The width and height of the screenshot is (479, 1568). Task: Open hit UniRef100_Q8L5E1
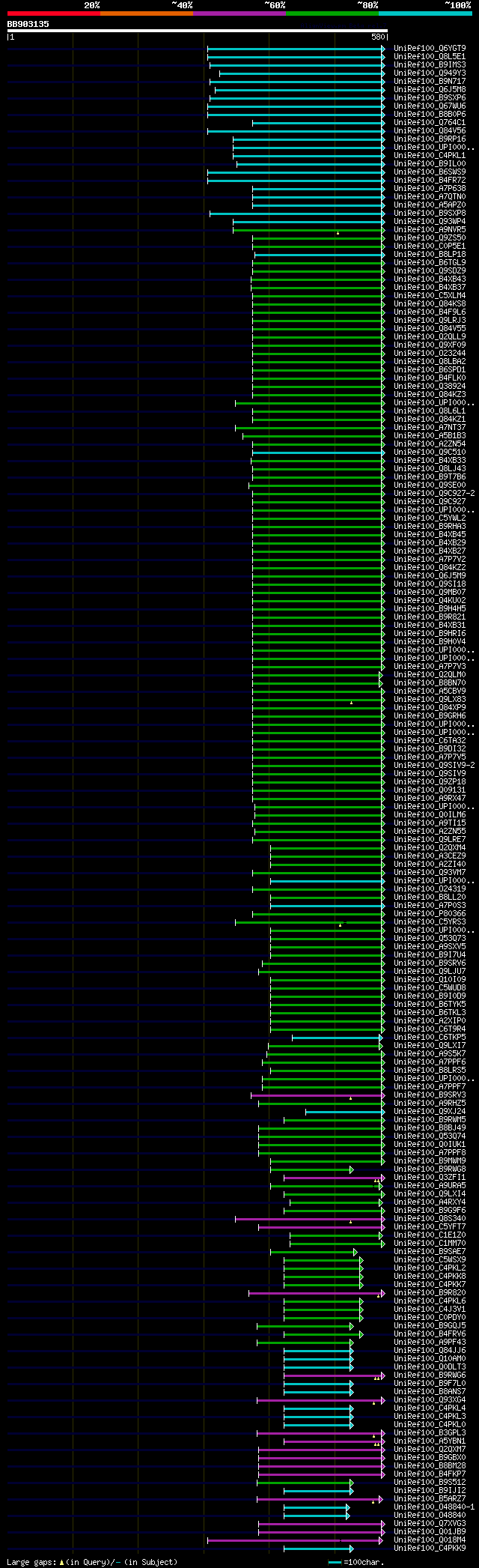(430, 57)
